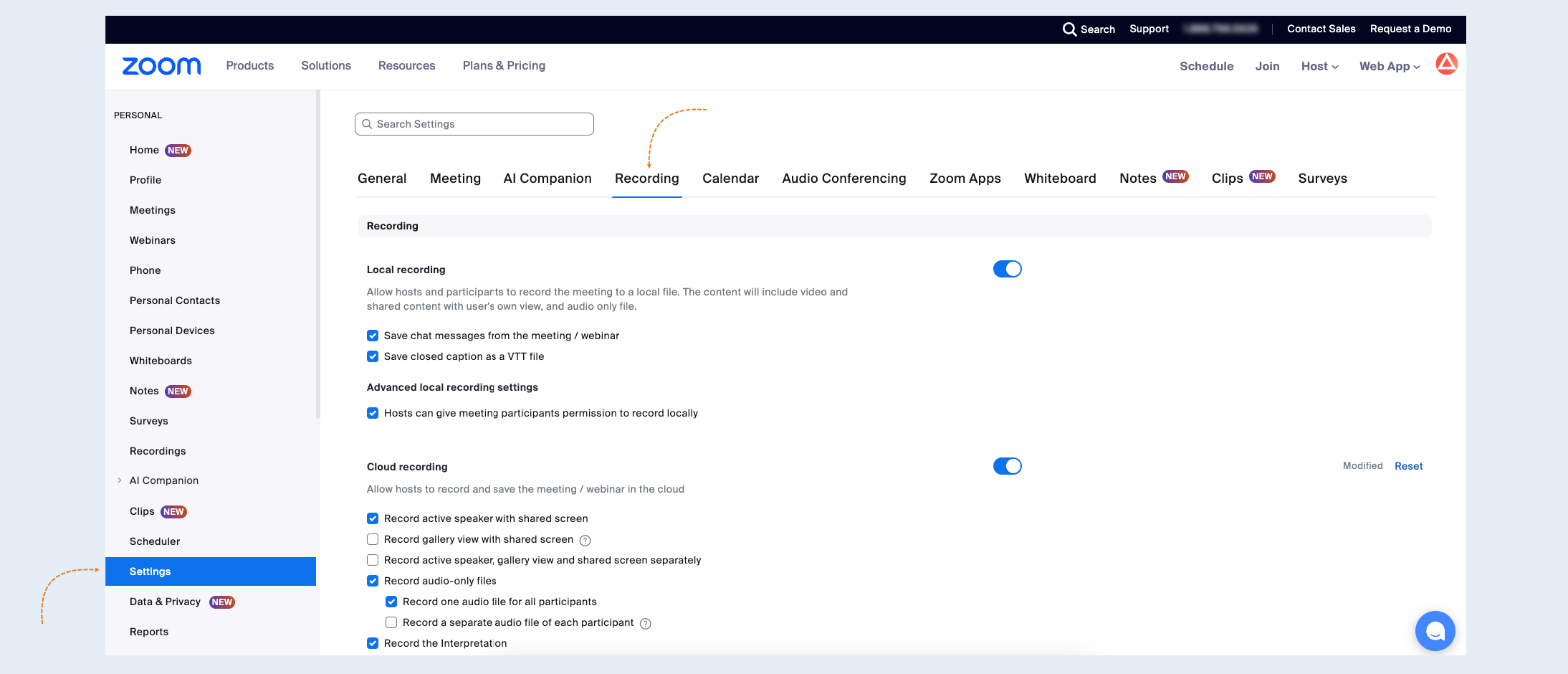
Task: Switch to the Whiteboard tab
Action: pos(1060,179)
